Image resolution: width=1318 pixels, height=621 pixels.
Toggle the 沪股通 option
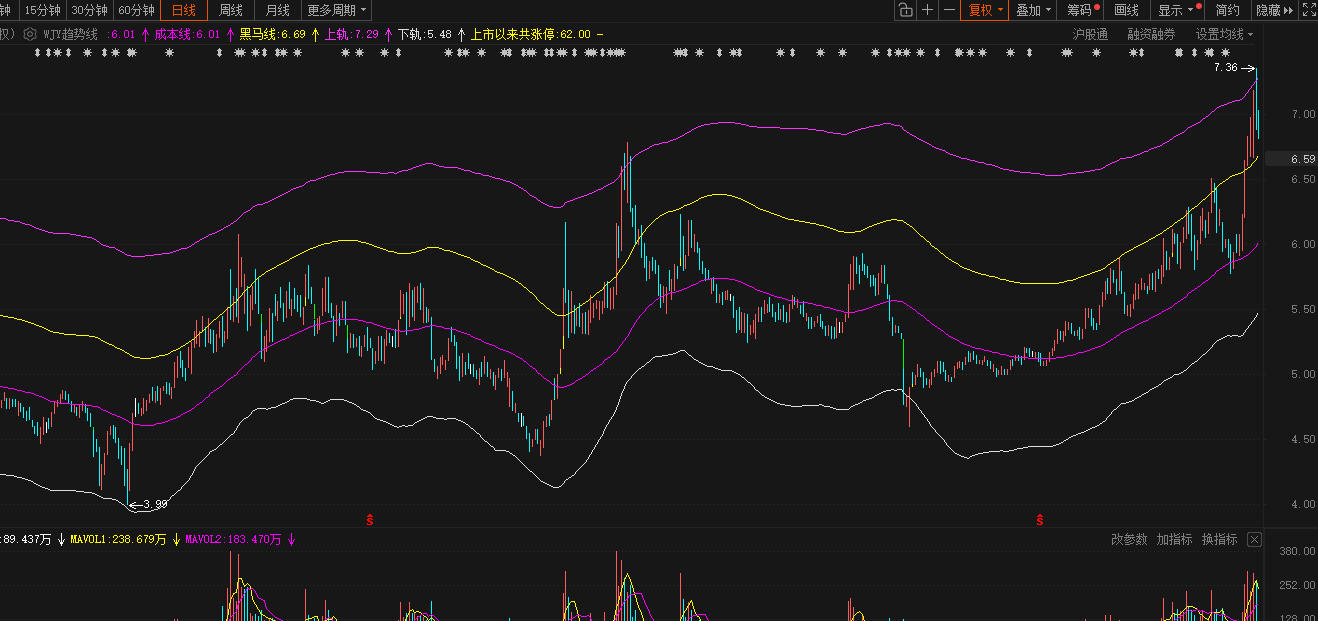(x=1090, y=34)
